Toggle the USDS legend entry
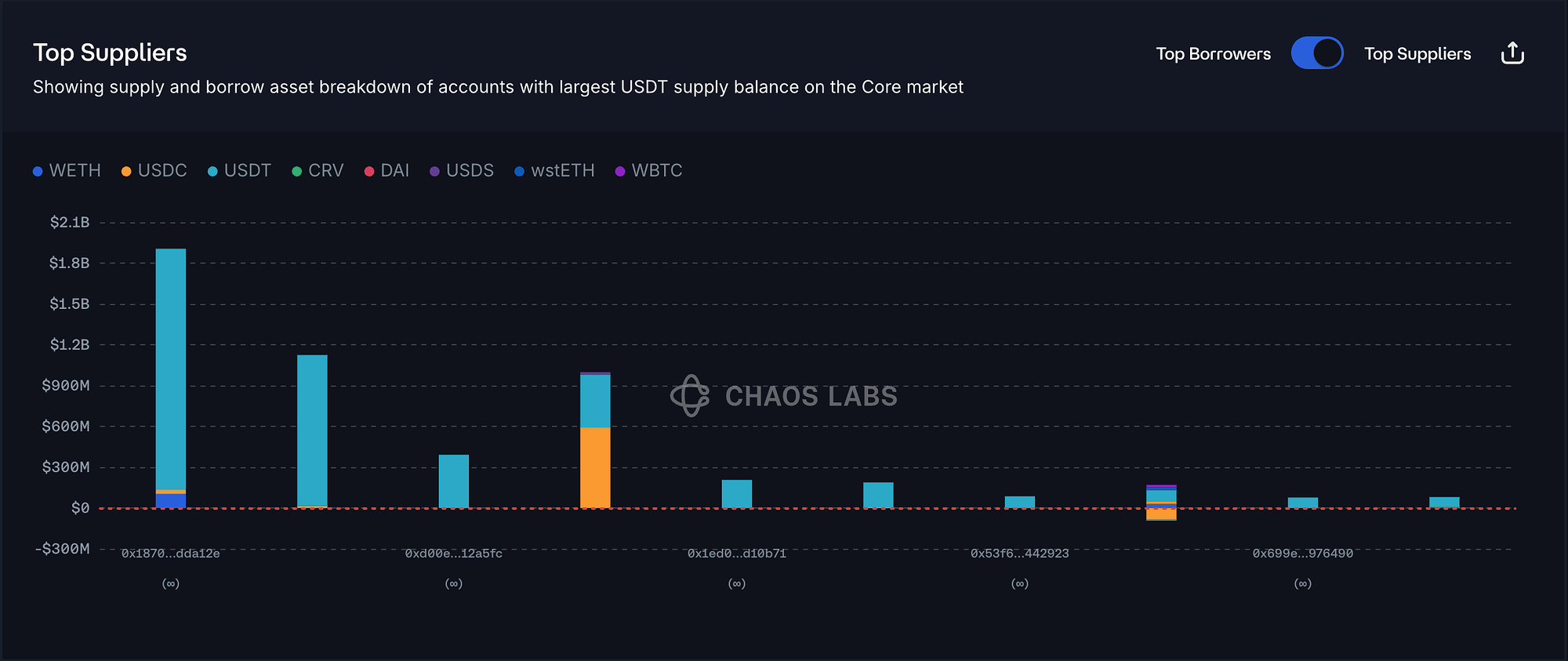The image size is (1568, 661). tap(462, 171)
